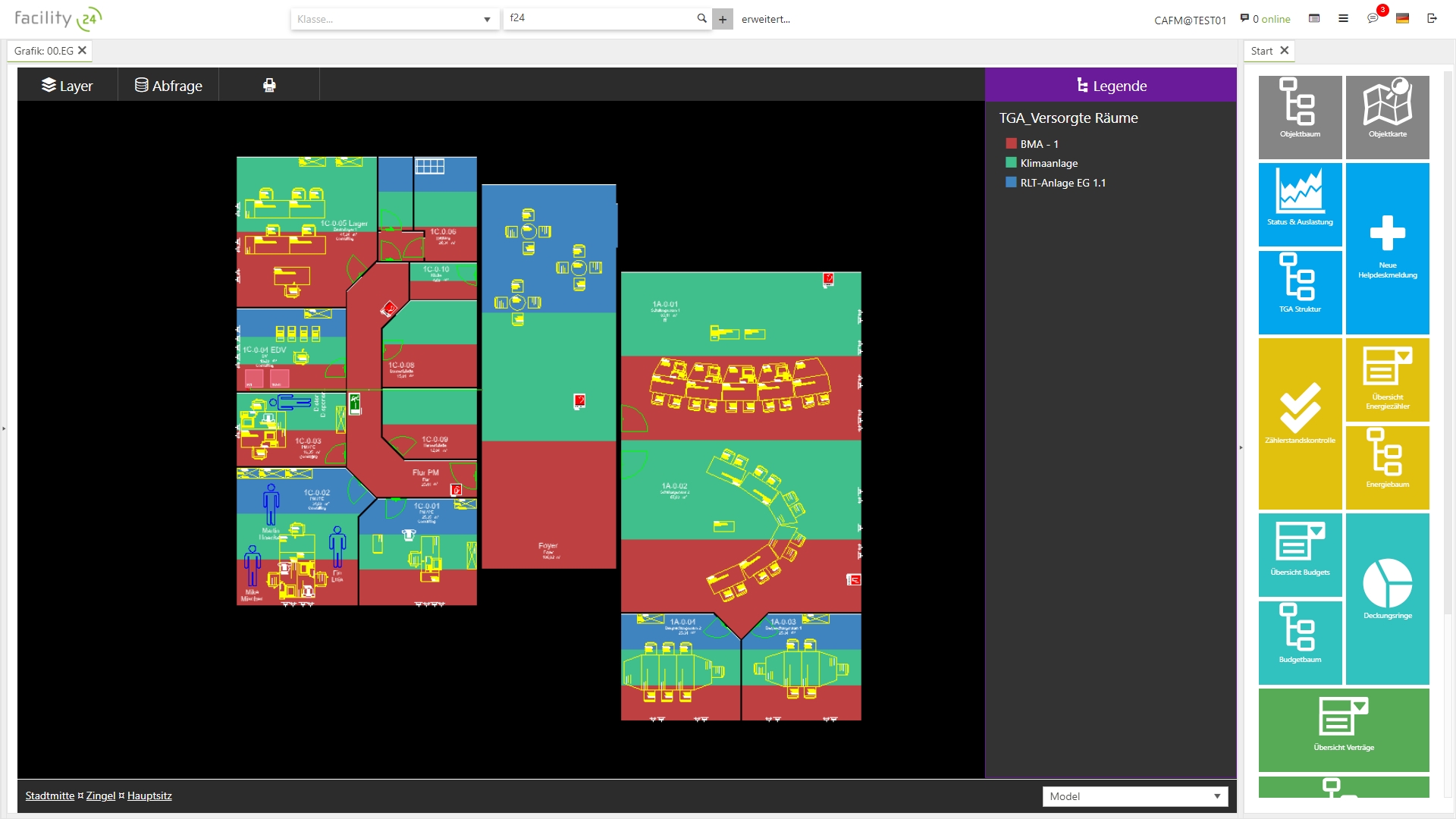
Task: Open the Layer menu
Action: (x=67, y=86)
